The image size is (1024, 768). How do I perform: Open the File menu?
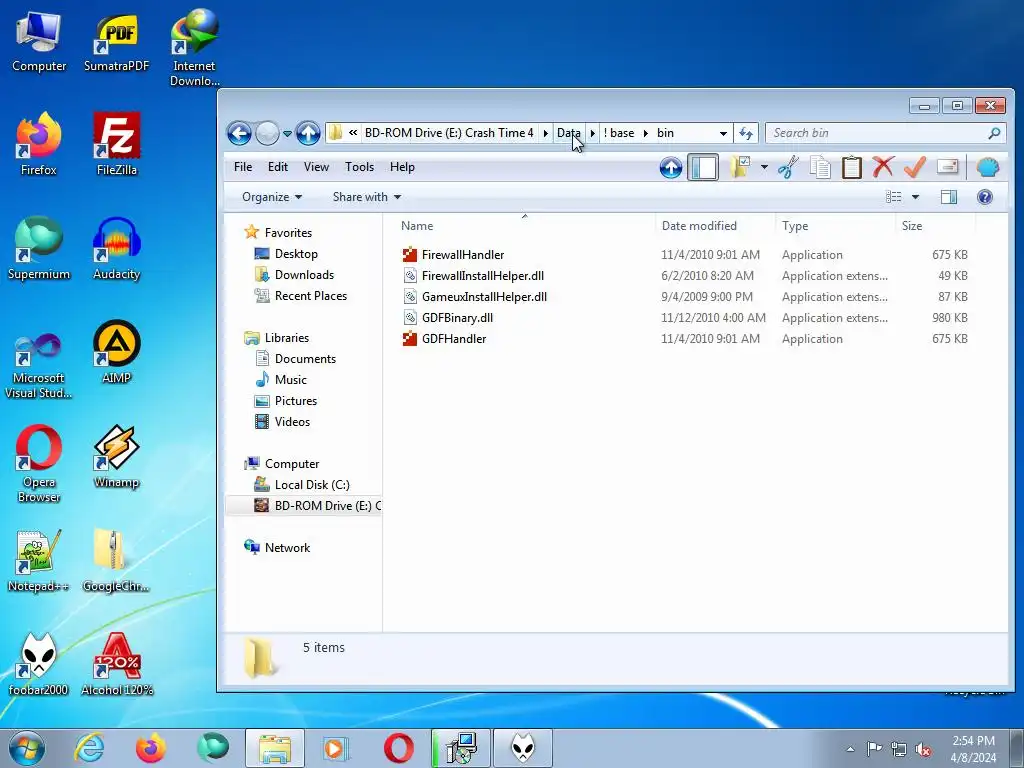(243, 167)
